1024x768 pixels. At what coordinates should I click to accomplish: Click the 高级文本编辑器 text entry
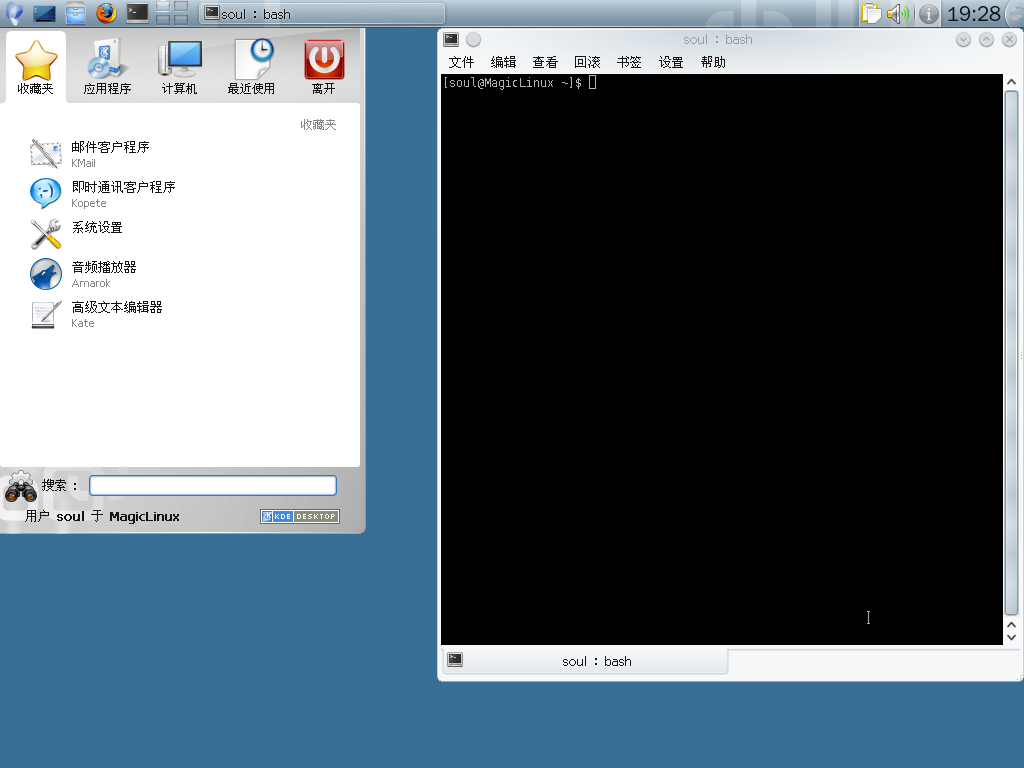tap(117, 307)
